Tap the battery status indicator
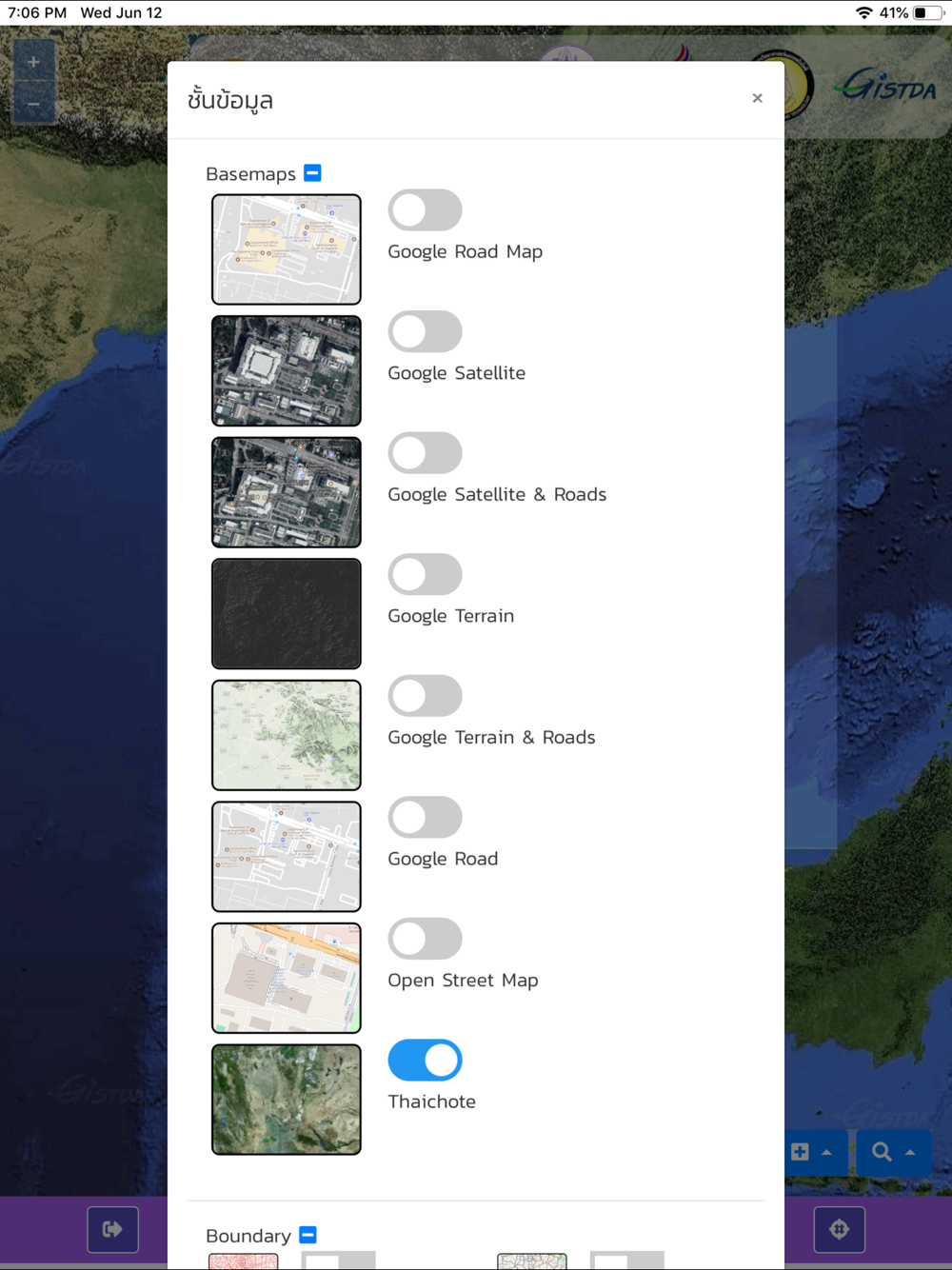 click(927, 12)
